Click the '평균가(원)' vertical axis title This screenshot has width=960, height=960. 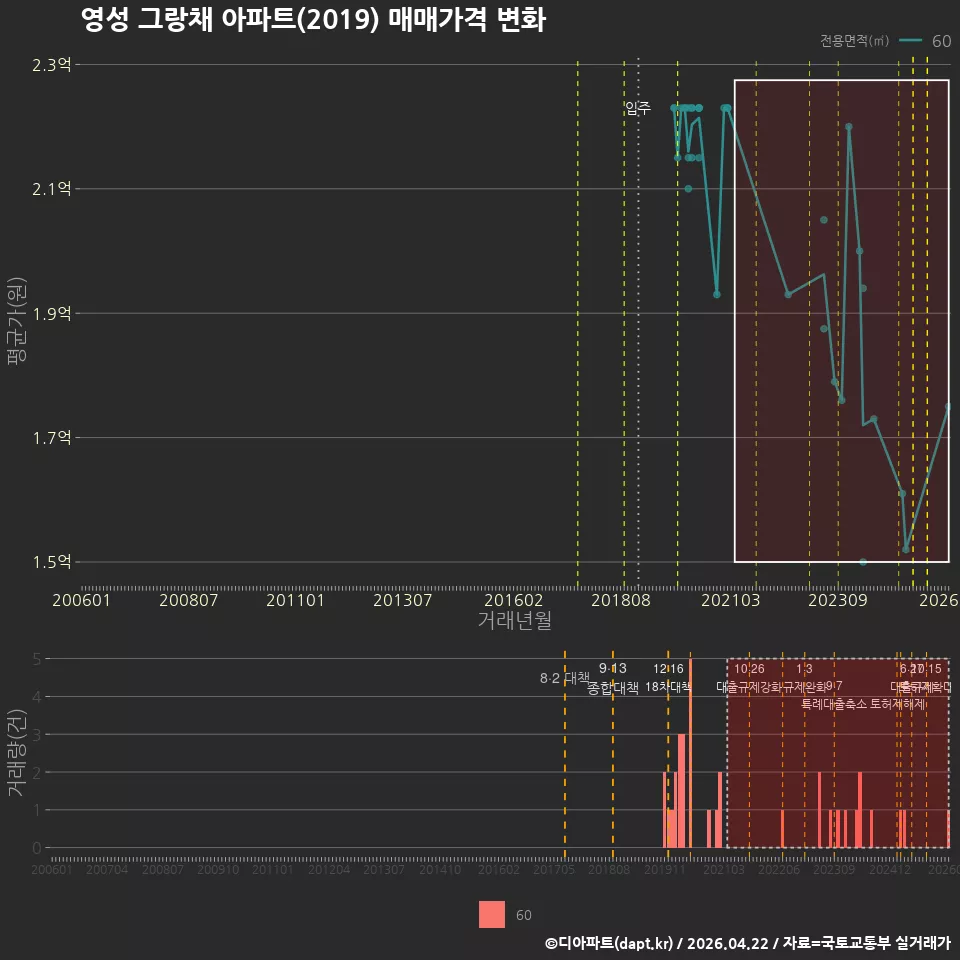click(x=17, y=321)
